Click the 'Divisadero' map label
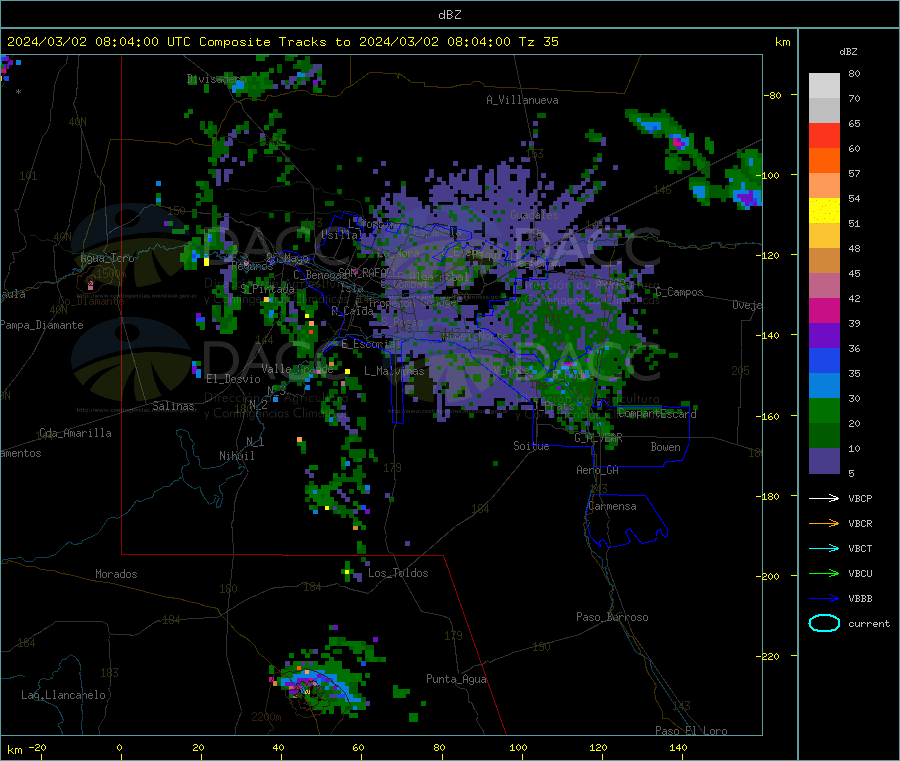 click(x=216, y=79)
